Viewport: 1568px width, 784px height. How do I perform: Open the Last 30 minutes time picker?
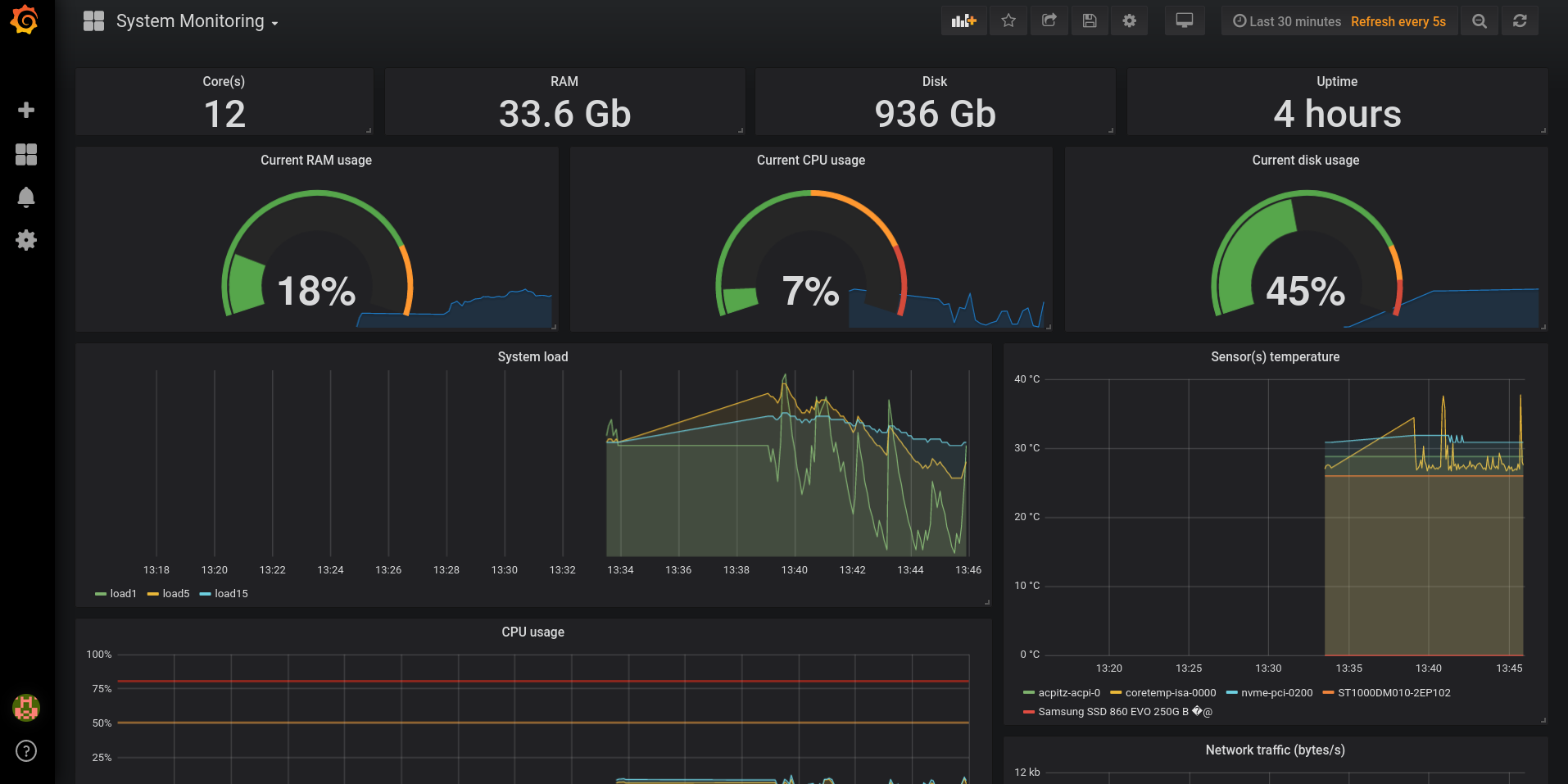(1287, 21)
